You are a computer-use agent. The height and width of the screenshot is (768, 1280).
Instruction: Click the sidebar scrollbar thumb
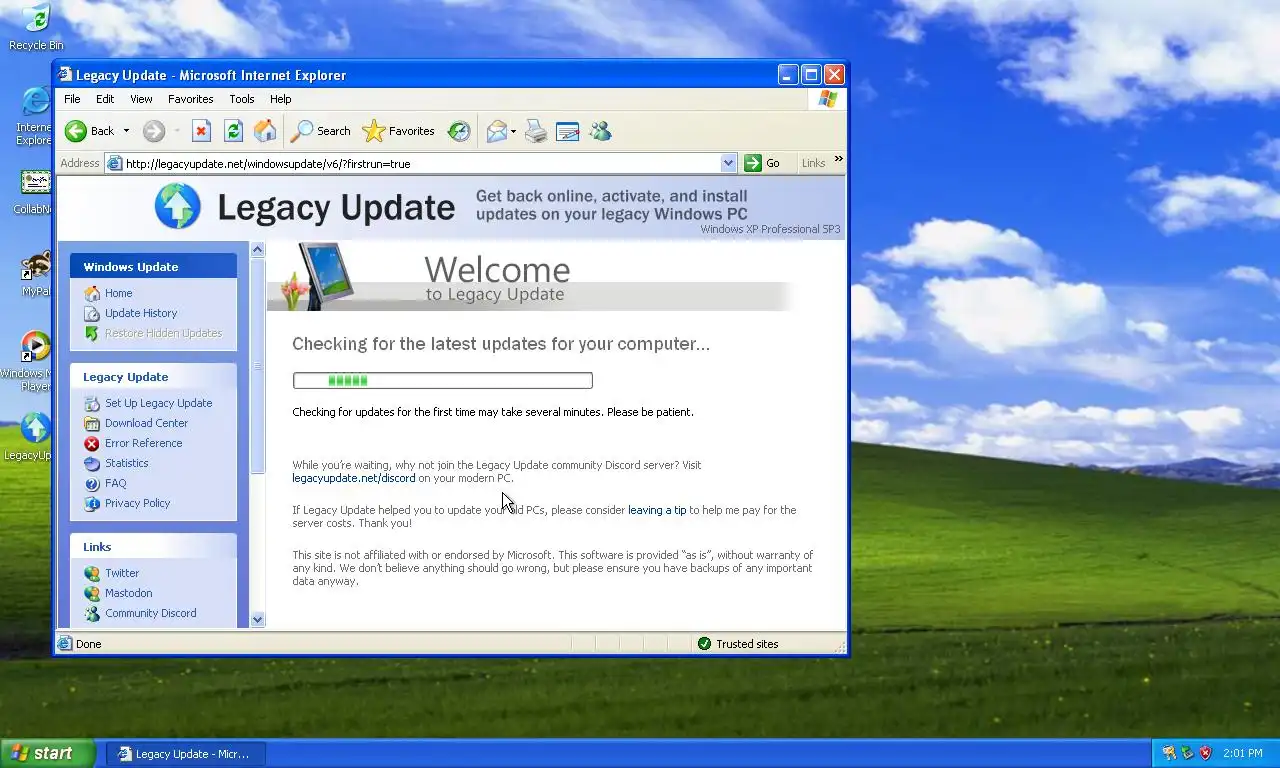tap(257, 365)
